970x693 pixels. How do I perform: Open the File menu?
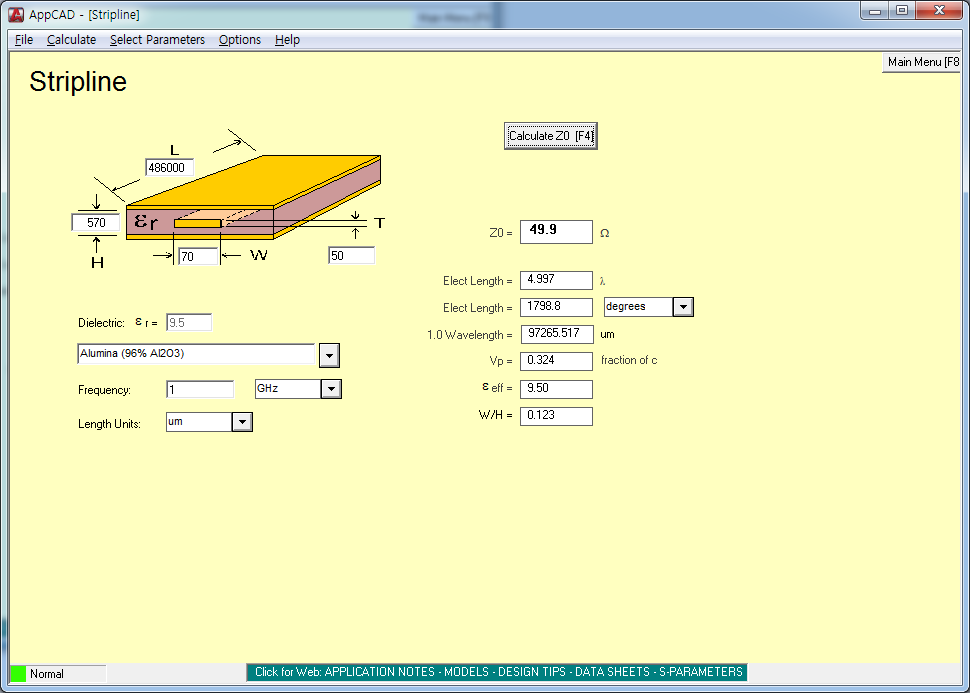24,40
